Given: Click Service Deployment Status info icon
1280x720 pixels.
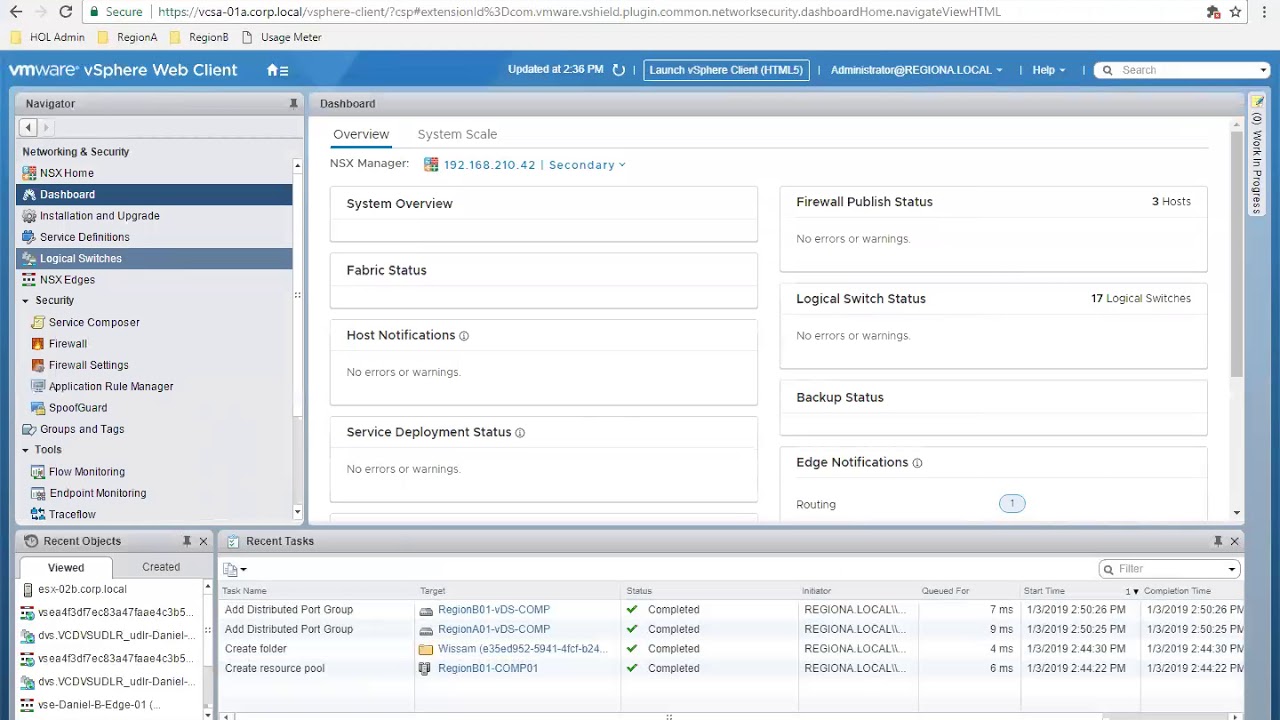Looking at the screenshot, I should pos(520,433).
